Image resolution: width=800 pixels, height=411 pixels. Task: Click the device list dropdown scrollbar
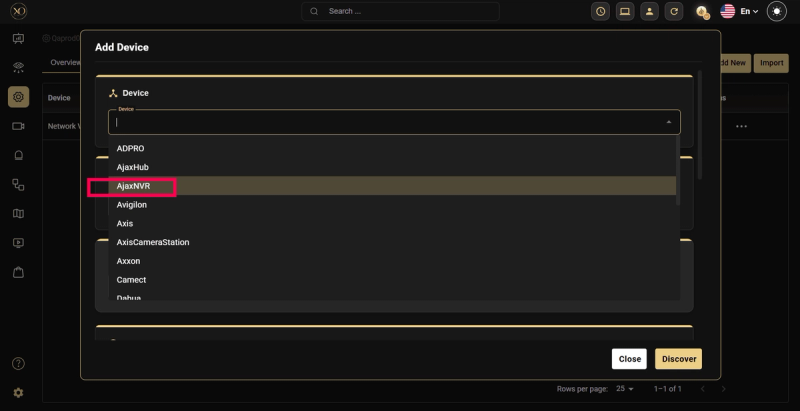[678, 171]
